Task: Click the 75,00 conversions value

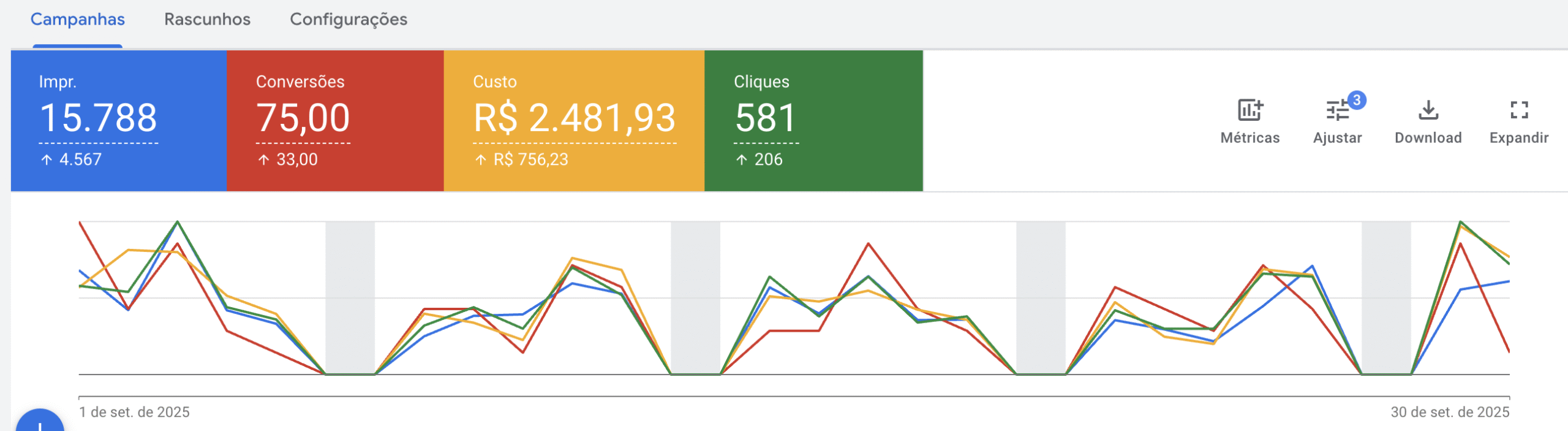Action: [303, 118]
